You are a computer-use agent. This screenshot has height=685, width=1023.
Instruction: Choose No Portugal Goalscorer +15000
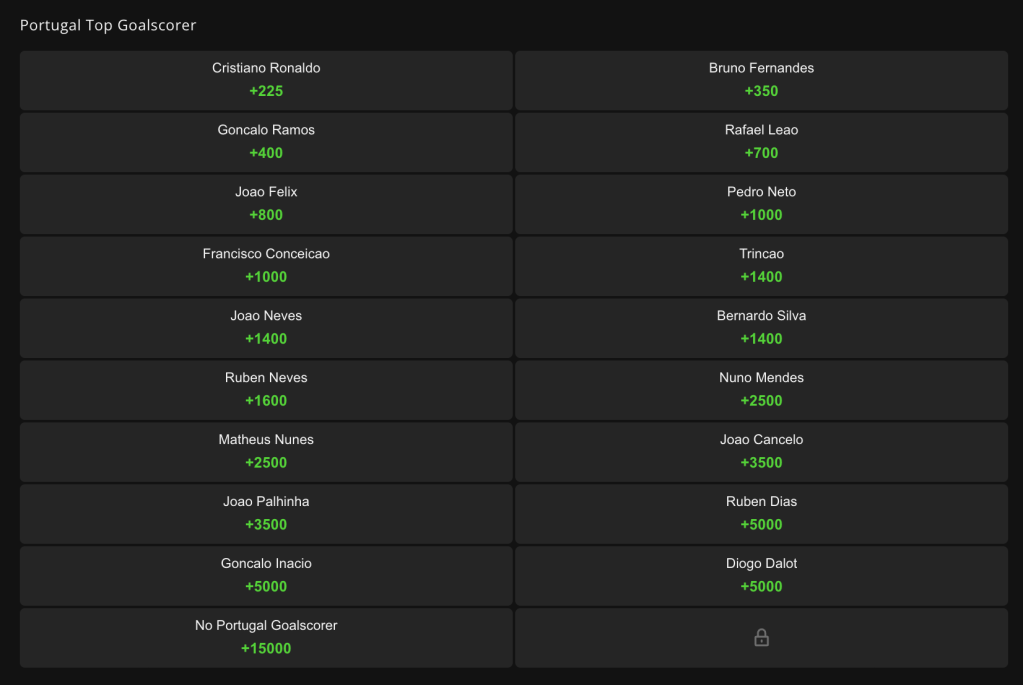pyautogui.click(x=266, y=638)
